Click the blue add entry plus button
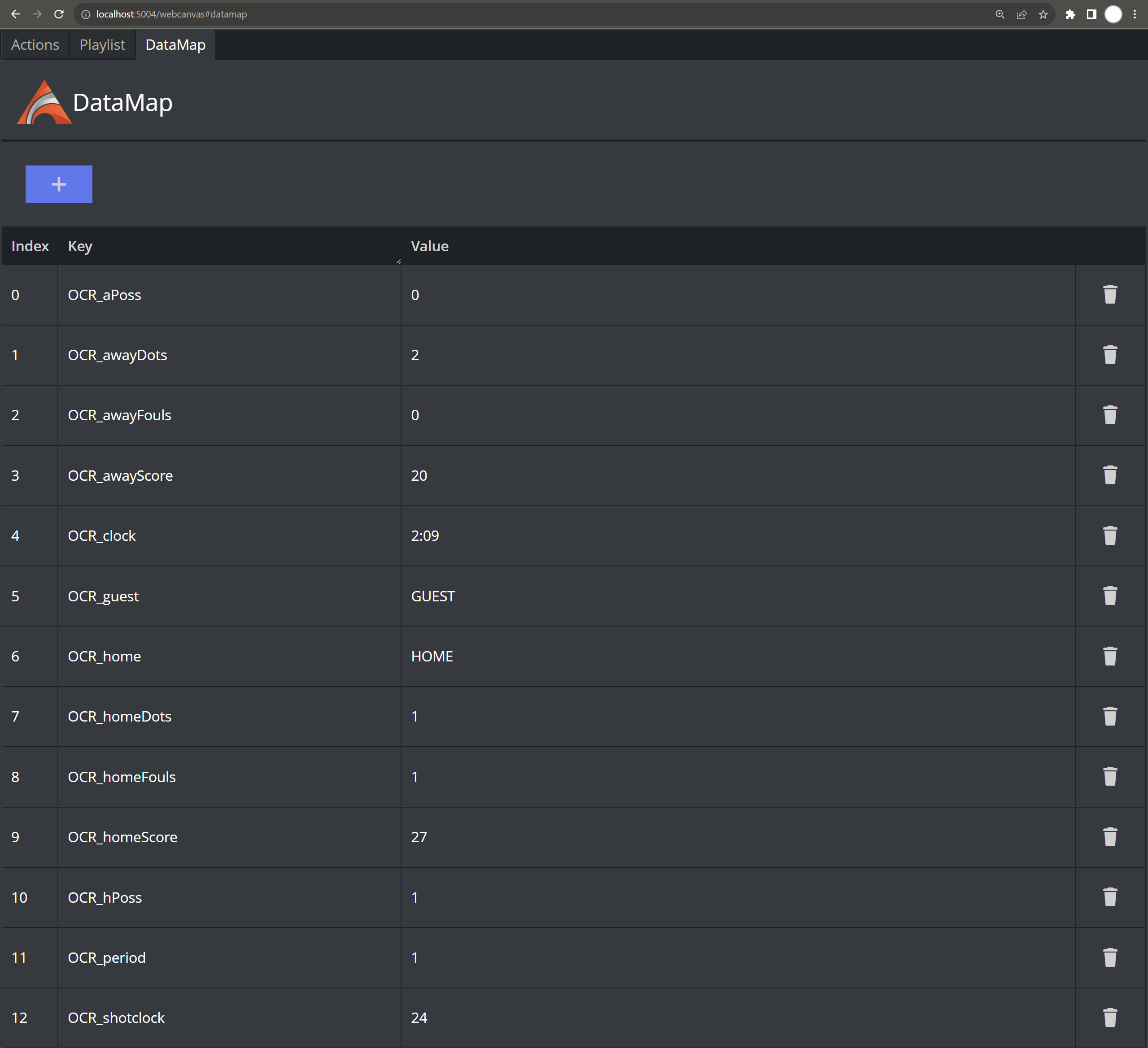Image resolution: width=1148 pixels, height=1048 pixels. [59, 184]
